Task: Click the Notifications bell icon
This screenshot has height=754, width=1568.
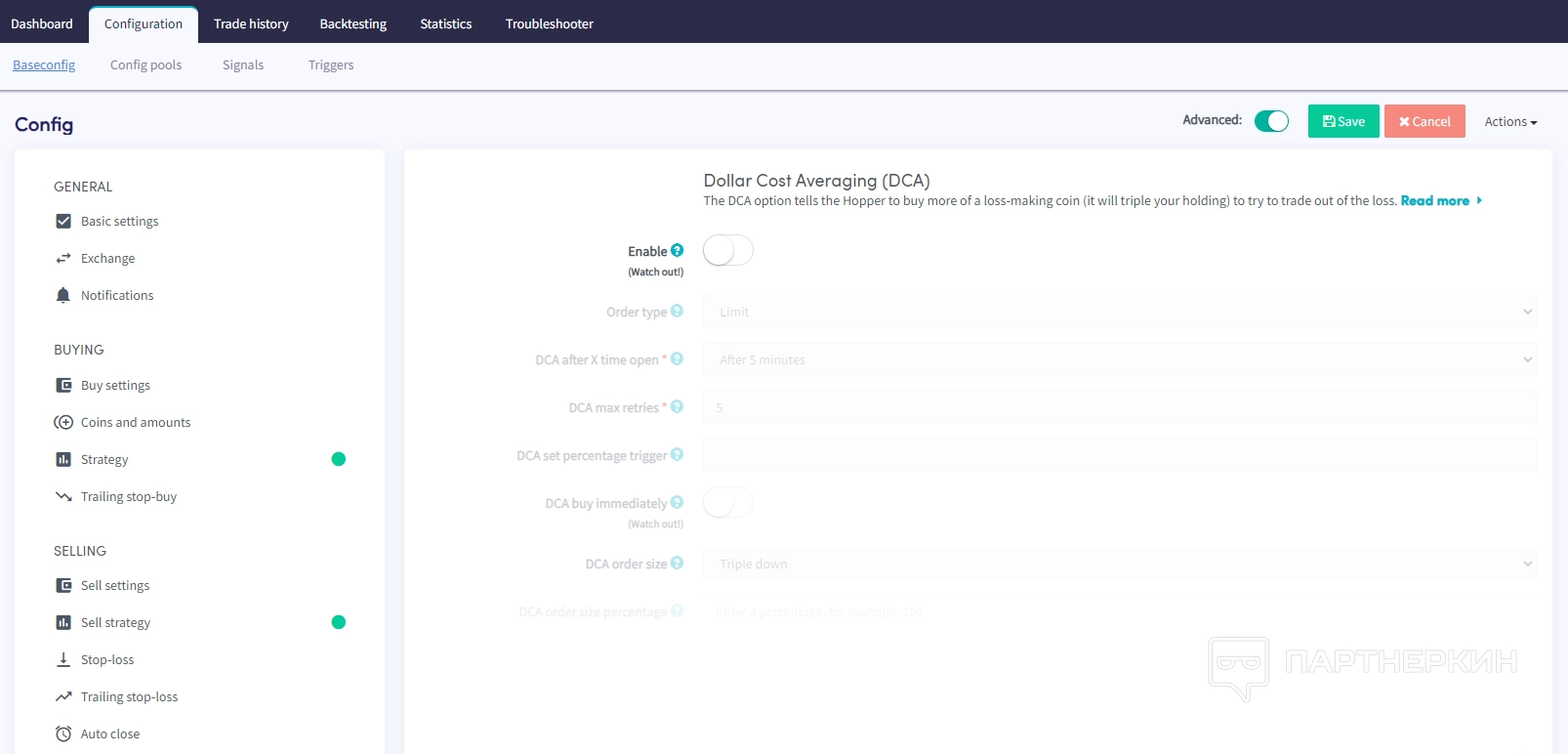Action: 63,296
